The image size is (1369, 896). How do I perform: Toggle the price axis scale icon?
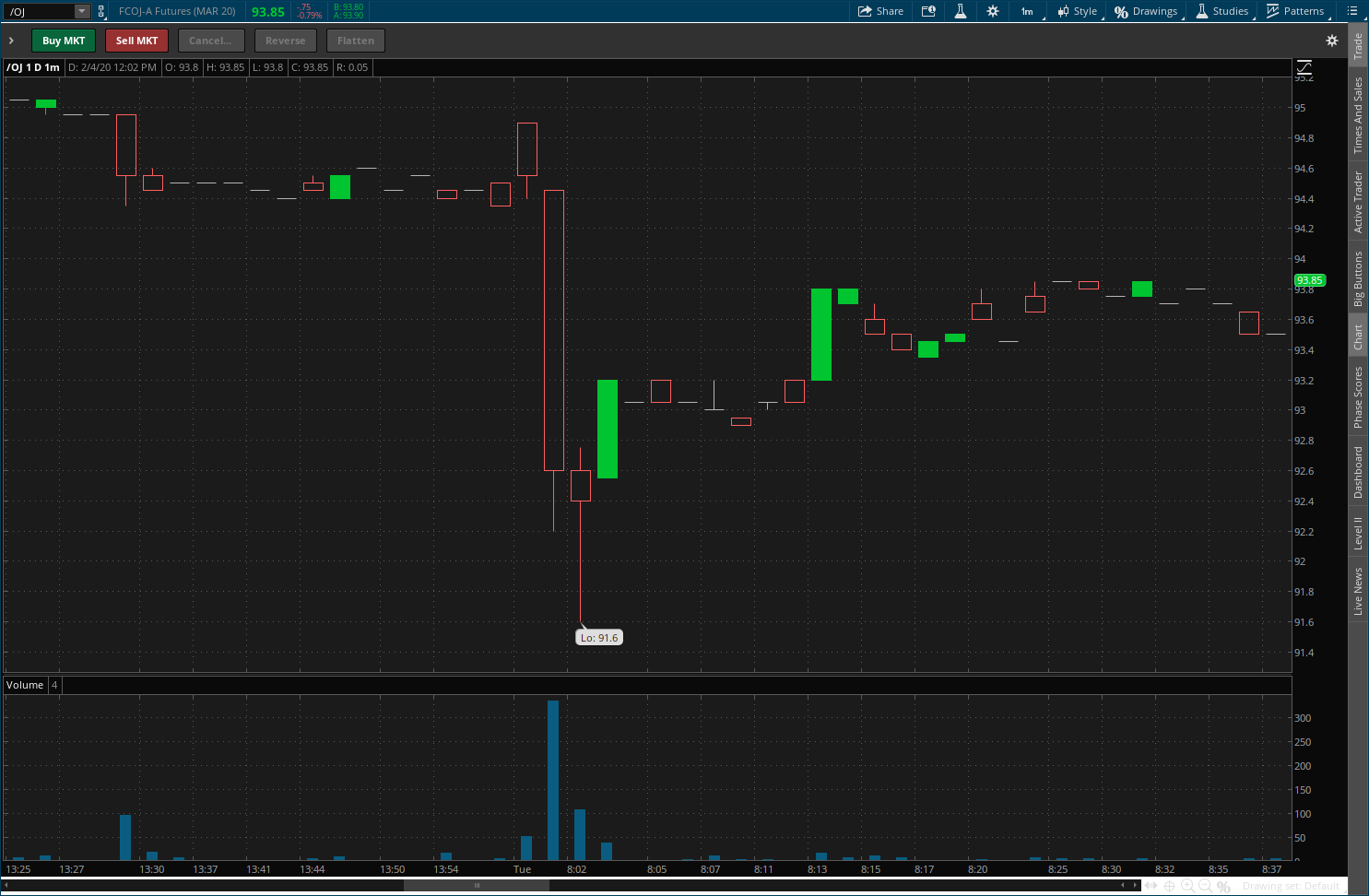point(1304,67)
